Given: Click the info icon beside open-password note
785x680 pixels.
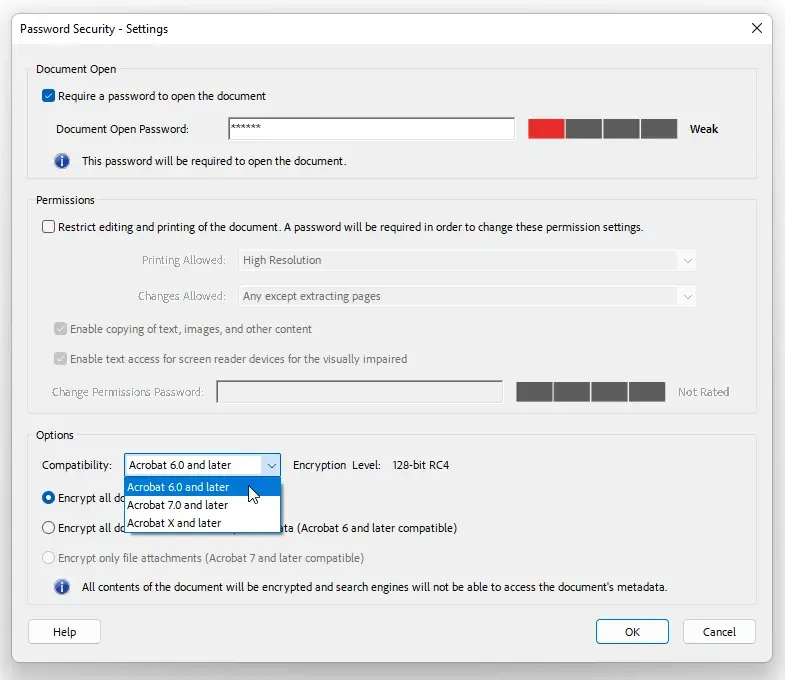Looking at the screenshot, I should pyautogui.click(x=62, y=161).
